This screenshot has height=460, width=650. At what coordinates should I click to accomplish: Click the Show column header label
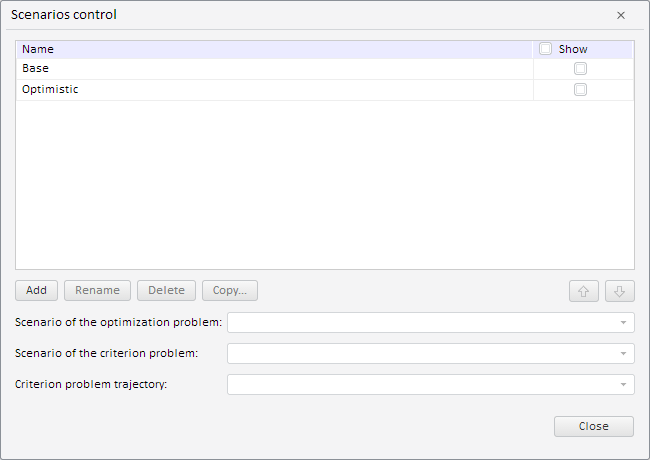[573, 49]
